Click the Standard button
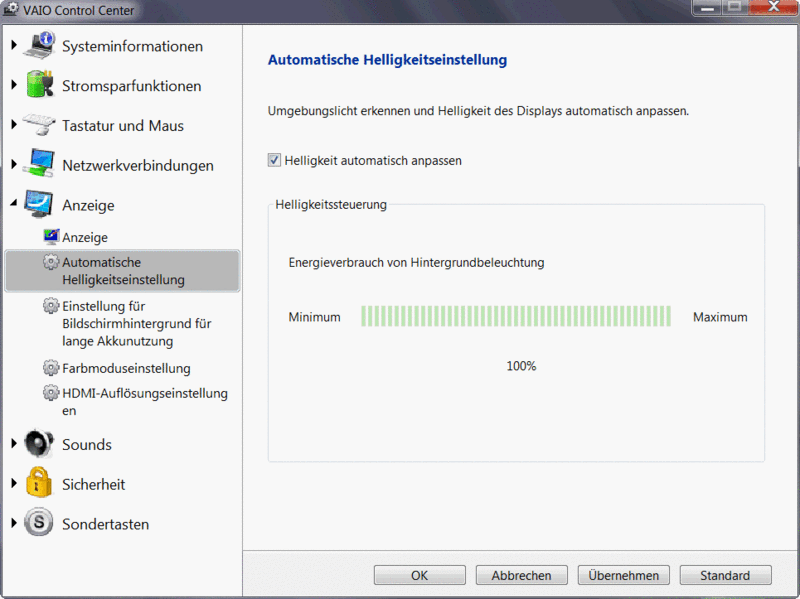 [x=725, y=575]
